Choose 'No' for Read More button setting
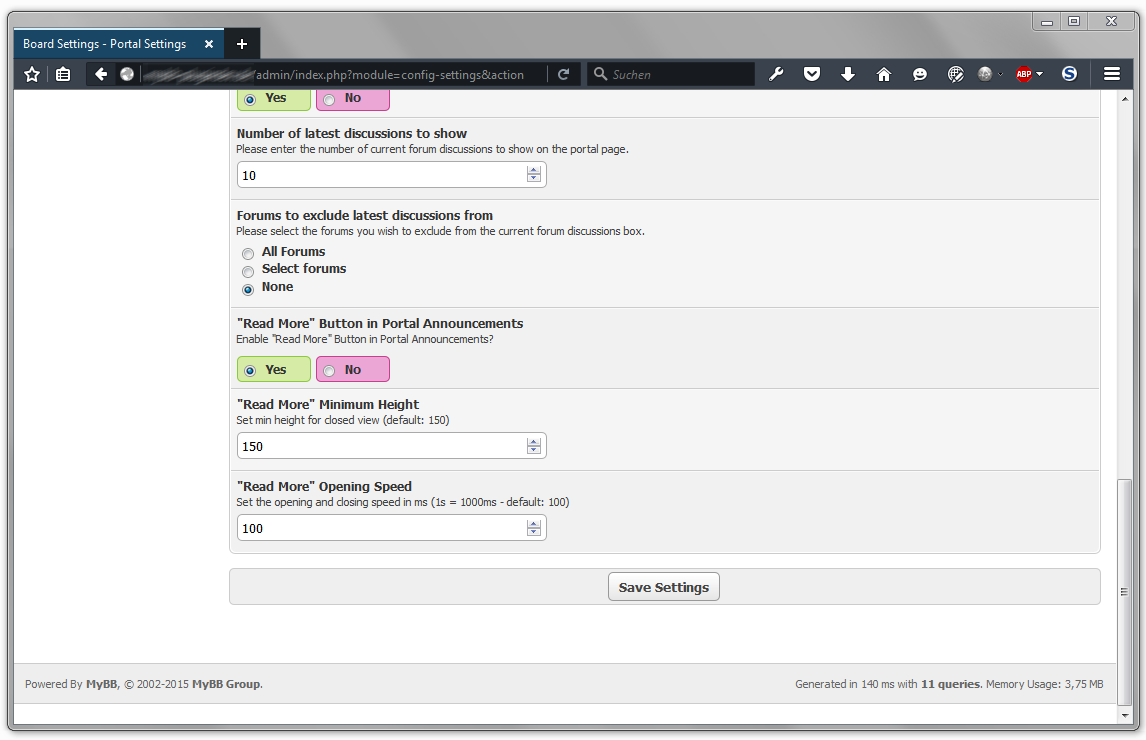 click(352, 370)
